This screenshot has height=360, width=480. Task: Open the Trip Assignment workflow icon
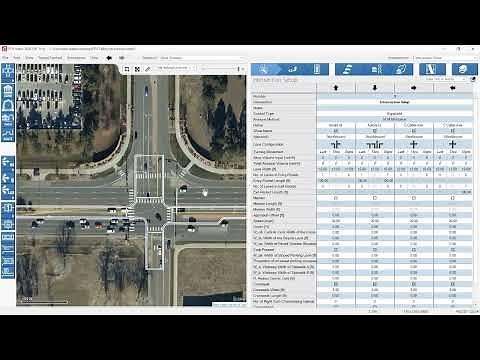[x=401, y=69]
